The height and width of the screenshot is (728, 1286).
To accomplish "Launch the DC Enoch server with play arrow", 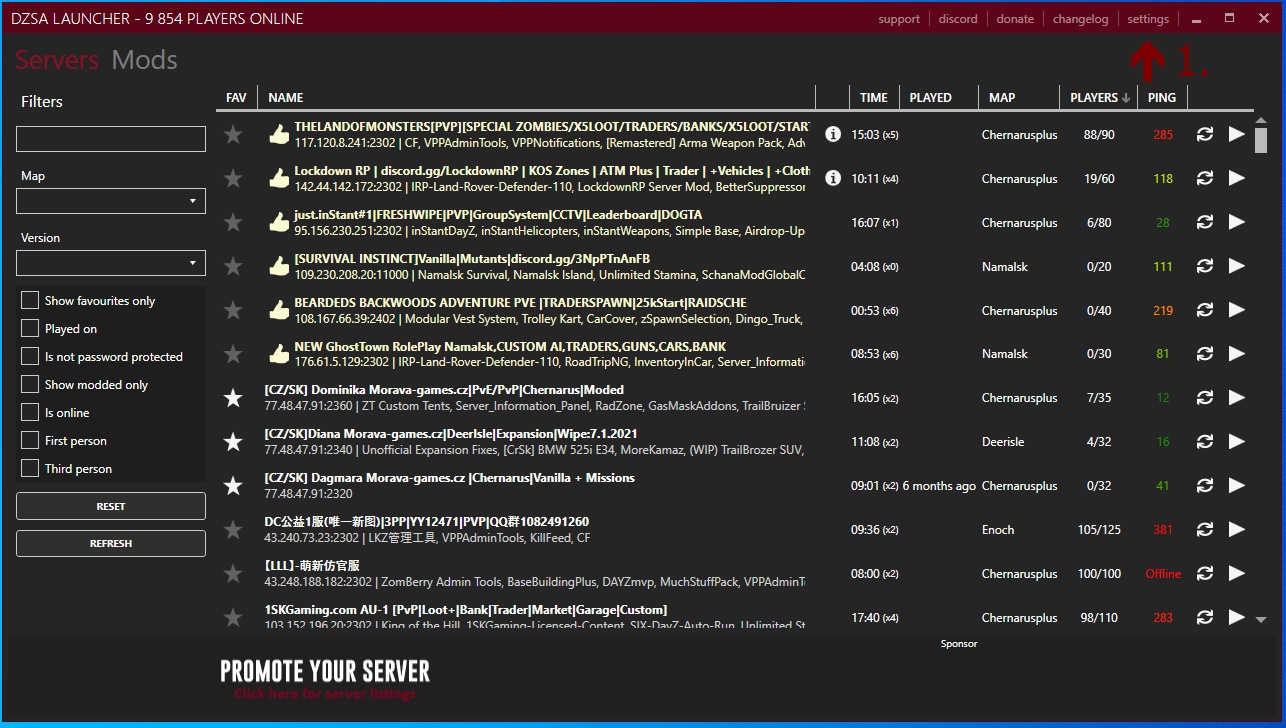I will (x=1237, y=530).
